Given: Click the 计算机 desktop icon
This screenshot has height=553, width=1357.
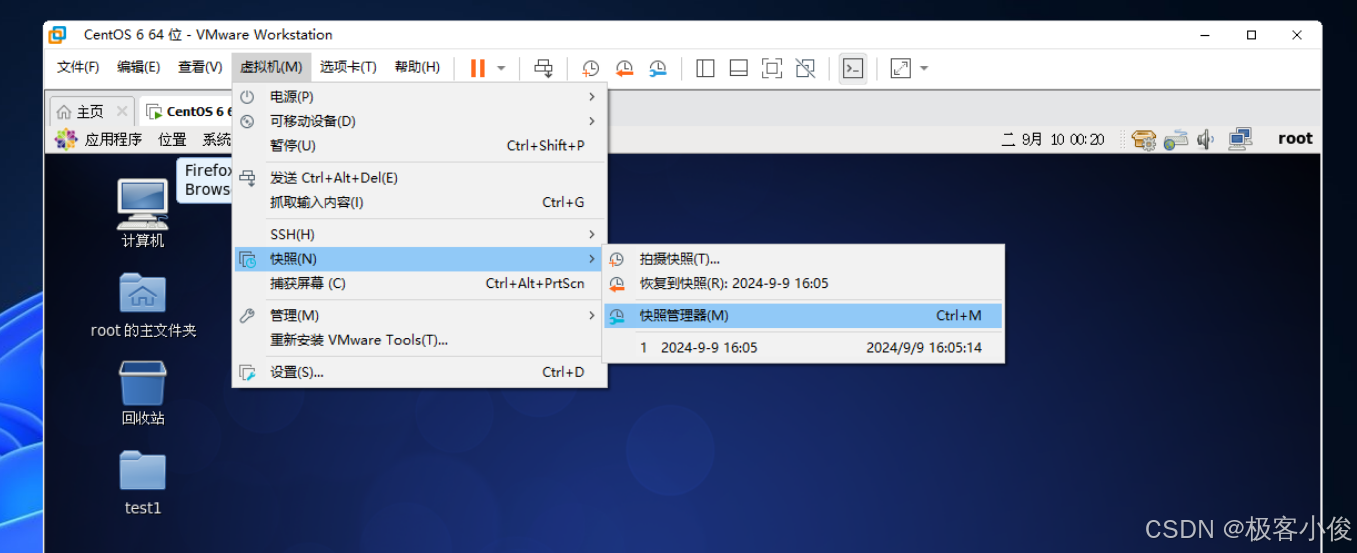Looking at the screenshot, I should coord(143,214).
